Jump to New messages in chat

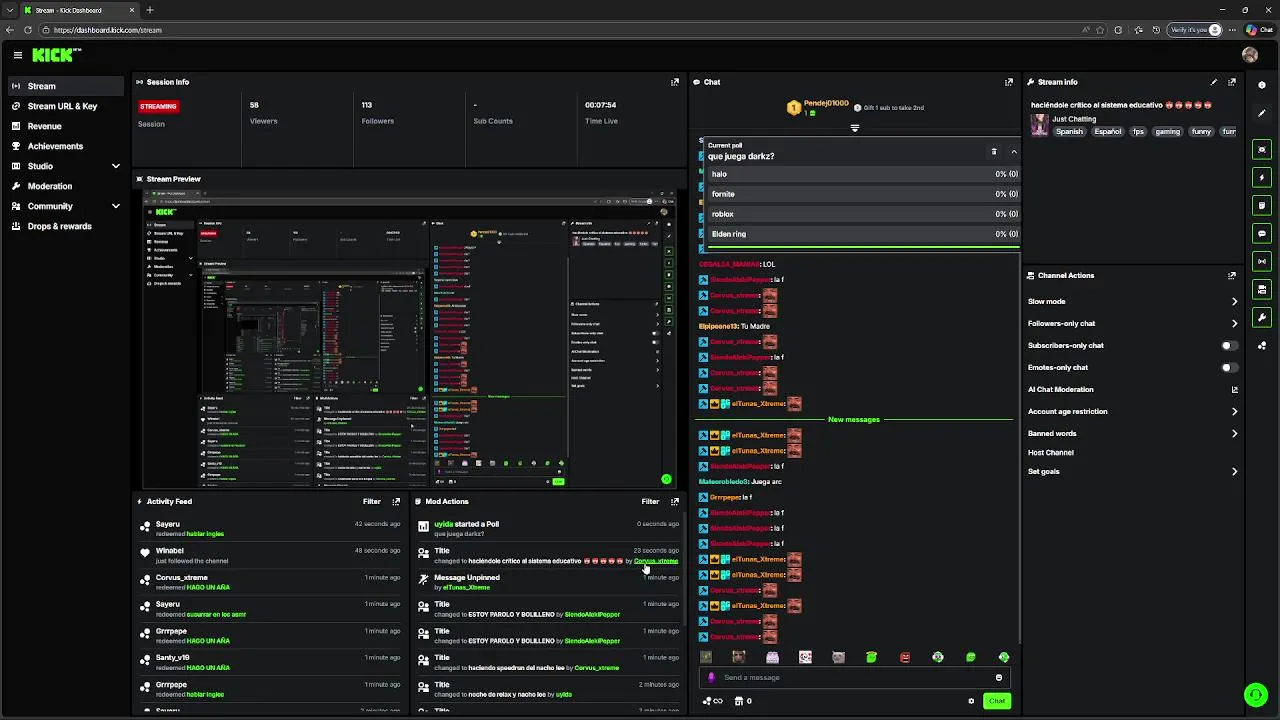tap(854, 419)
